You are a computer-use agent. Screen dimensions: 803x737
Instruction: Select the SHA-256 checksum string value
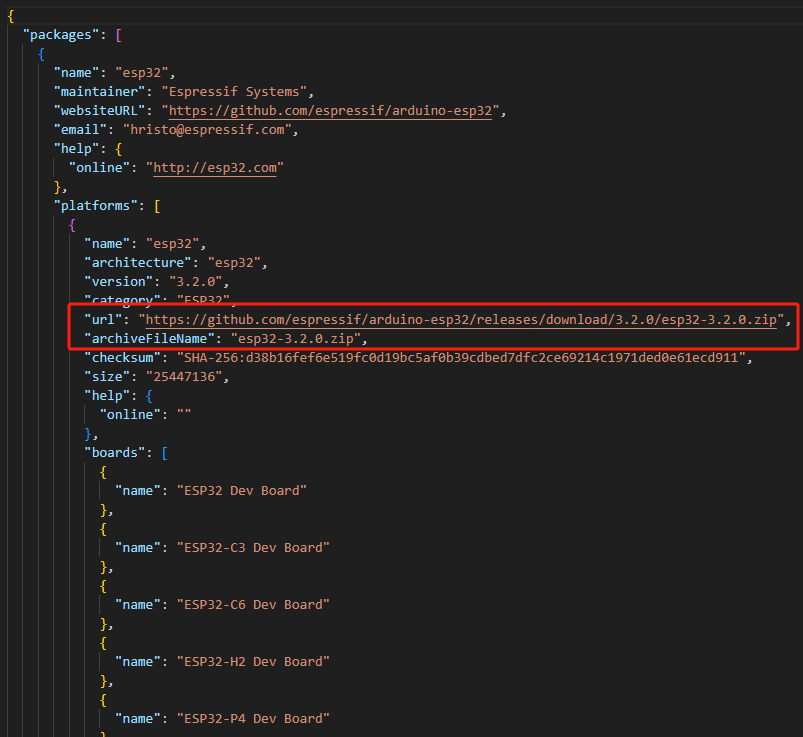pyautogui.click(x=461, y=357)
